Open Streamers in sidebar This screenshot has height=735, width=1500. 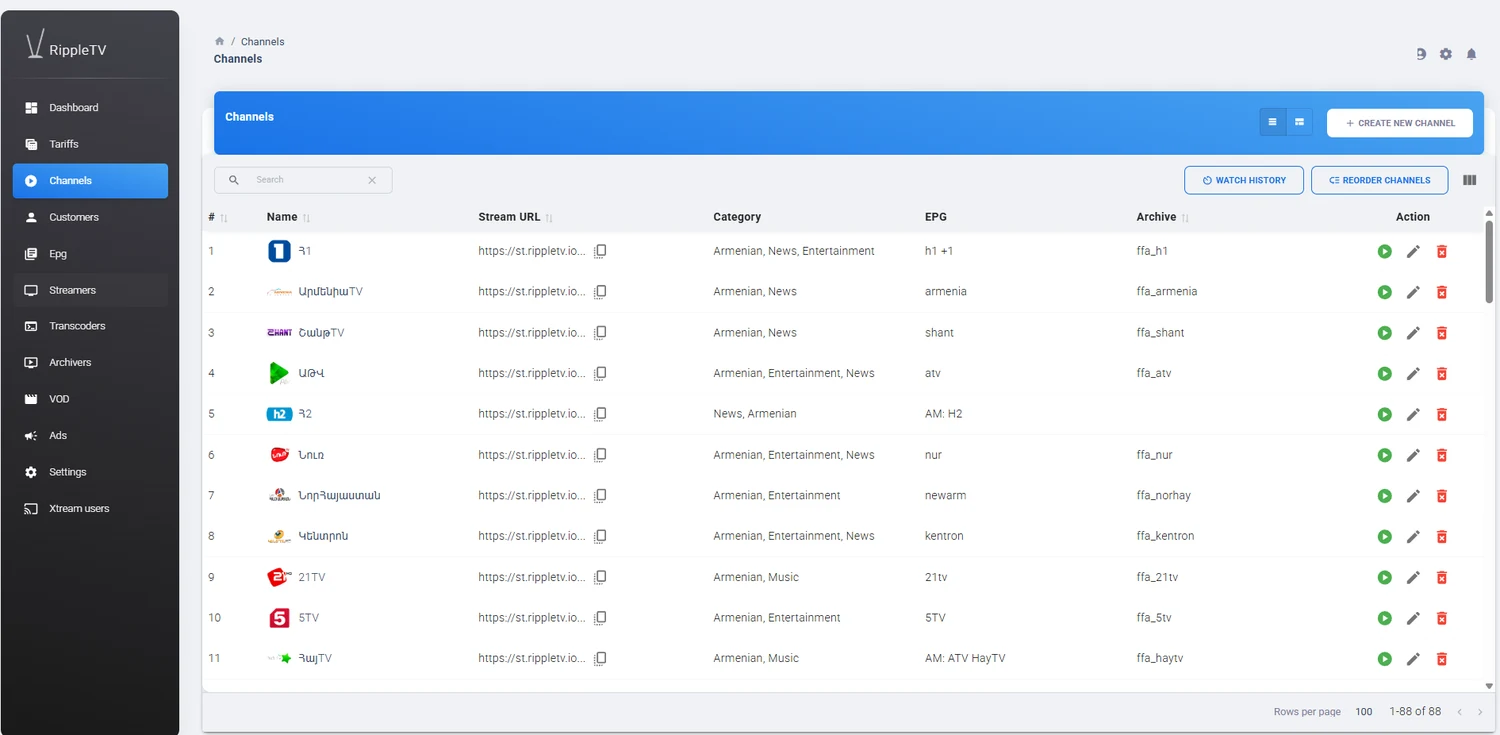90,290
